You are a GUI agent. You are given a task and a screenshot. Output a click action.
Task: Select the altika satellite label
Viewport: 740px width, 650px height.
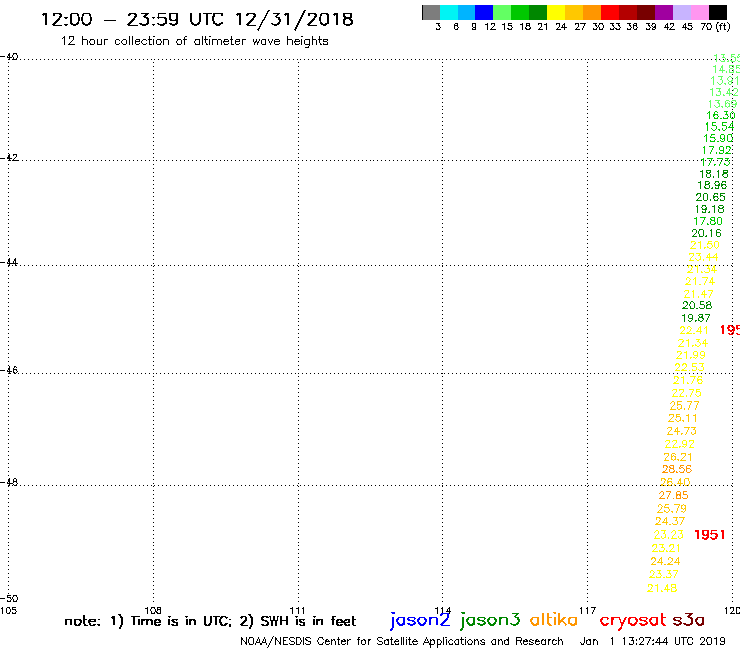click(x=554, y=619)
